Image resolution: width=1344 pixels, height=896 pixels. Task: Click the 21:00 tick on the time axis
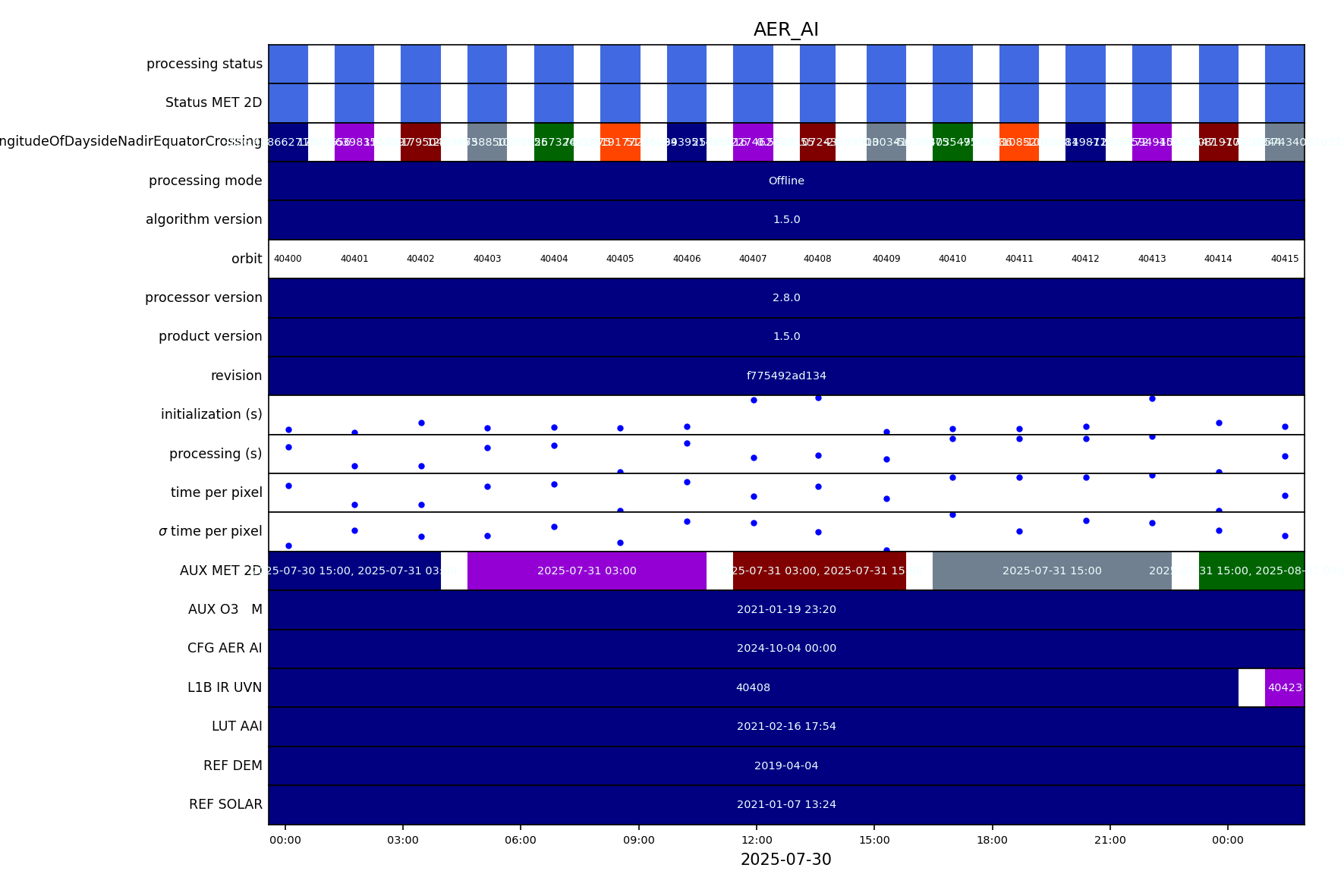click(x=1110, y=840)
